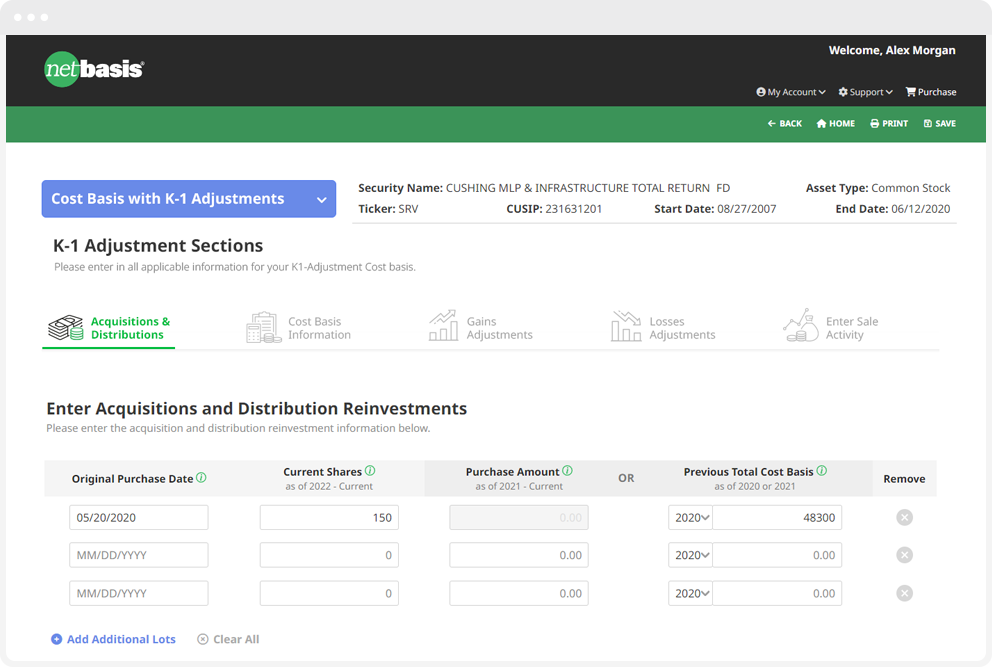Go to HOME from the toolbar
992x667 pixels.
835,123
